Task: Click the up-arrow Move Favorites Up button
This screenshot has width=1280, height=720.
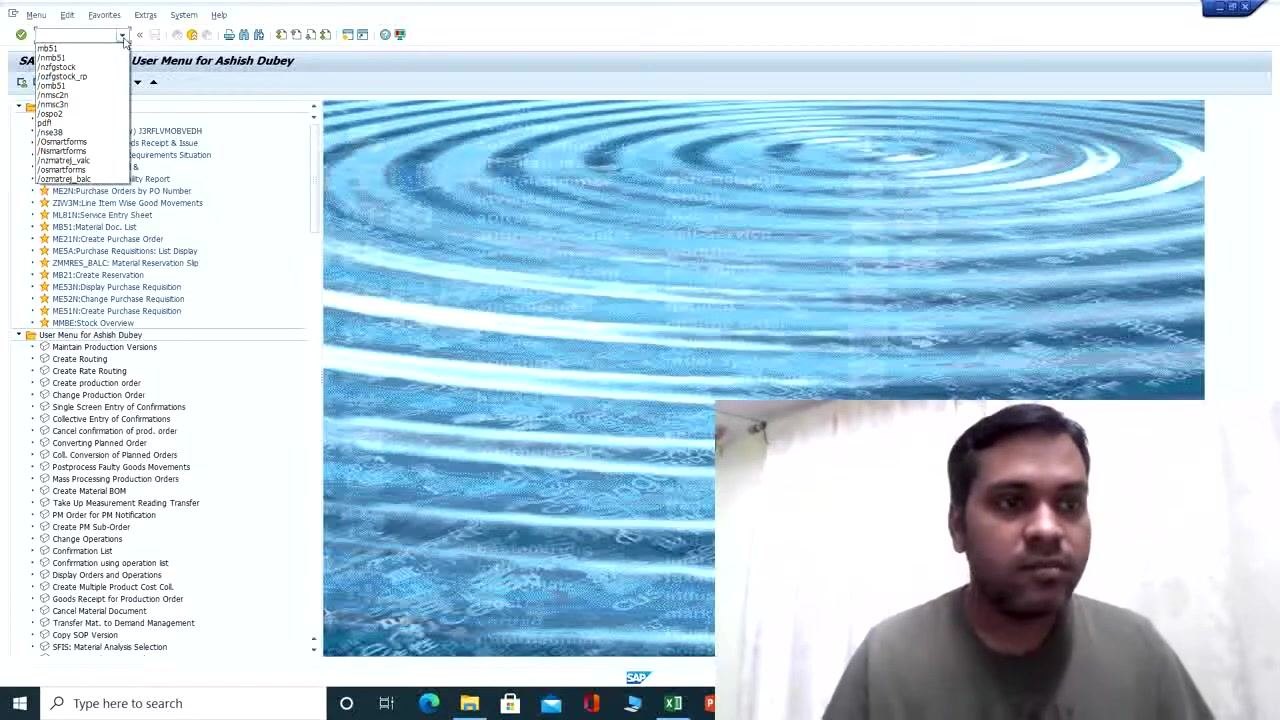Action: click(153, 82)
